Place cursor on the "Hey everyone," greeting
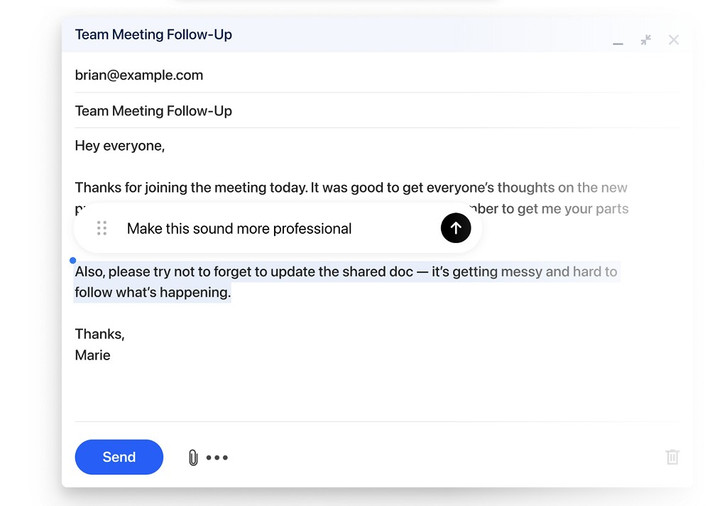This screenshot has width=710, height=506. 120,146
